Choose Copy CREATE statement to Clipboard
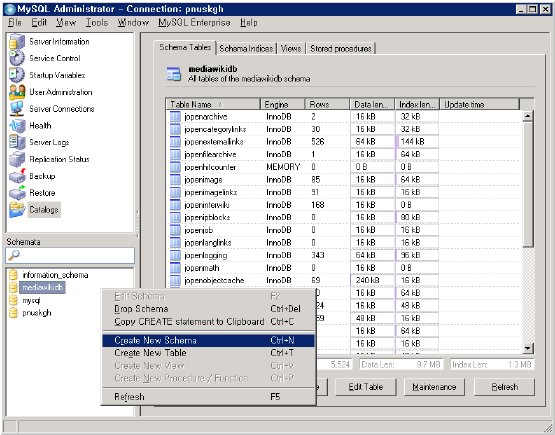Screen dimensions: 555x435 [x=208, y=322]
